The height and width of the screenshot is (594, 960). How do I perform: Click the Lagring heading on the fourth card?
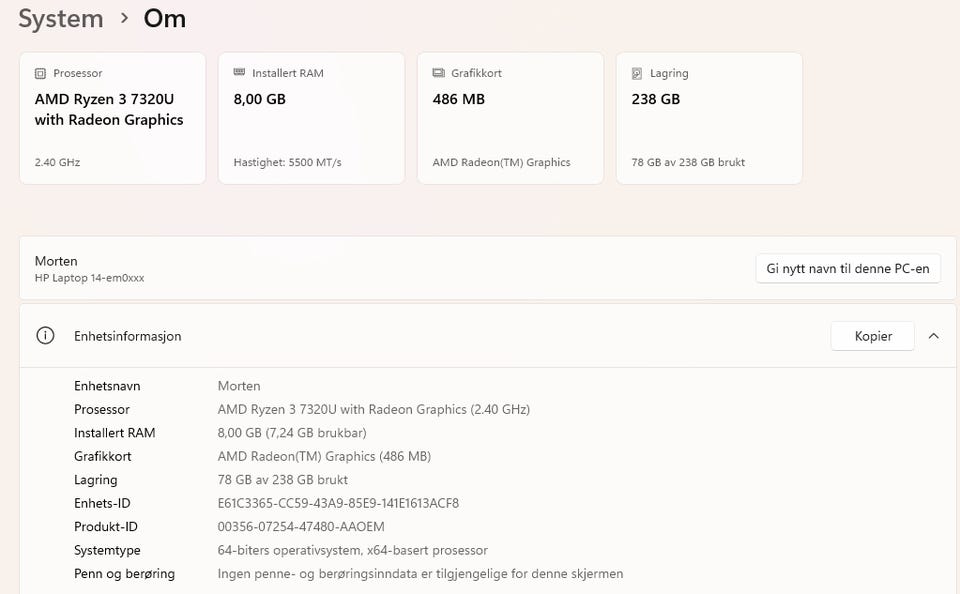[669, 73]
